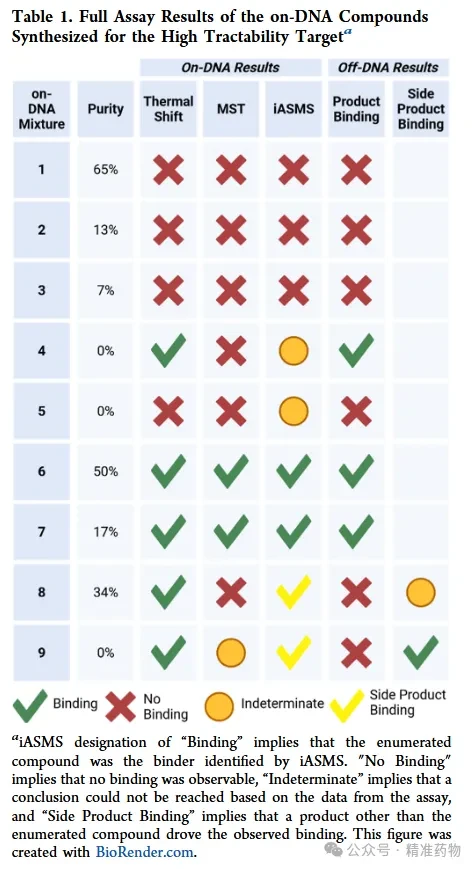Click mixture 9 Side Product Binding green check
The image size is (476, 869).
(421, 652)
